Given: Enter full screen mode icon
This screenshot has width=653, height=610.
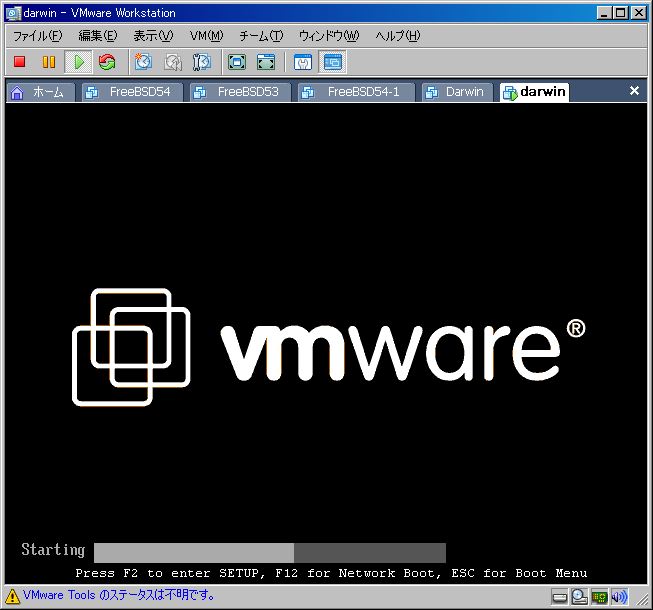Looking at the screenshot, I should (237, 62).
